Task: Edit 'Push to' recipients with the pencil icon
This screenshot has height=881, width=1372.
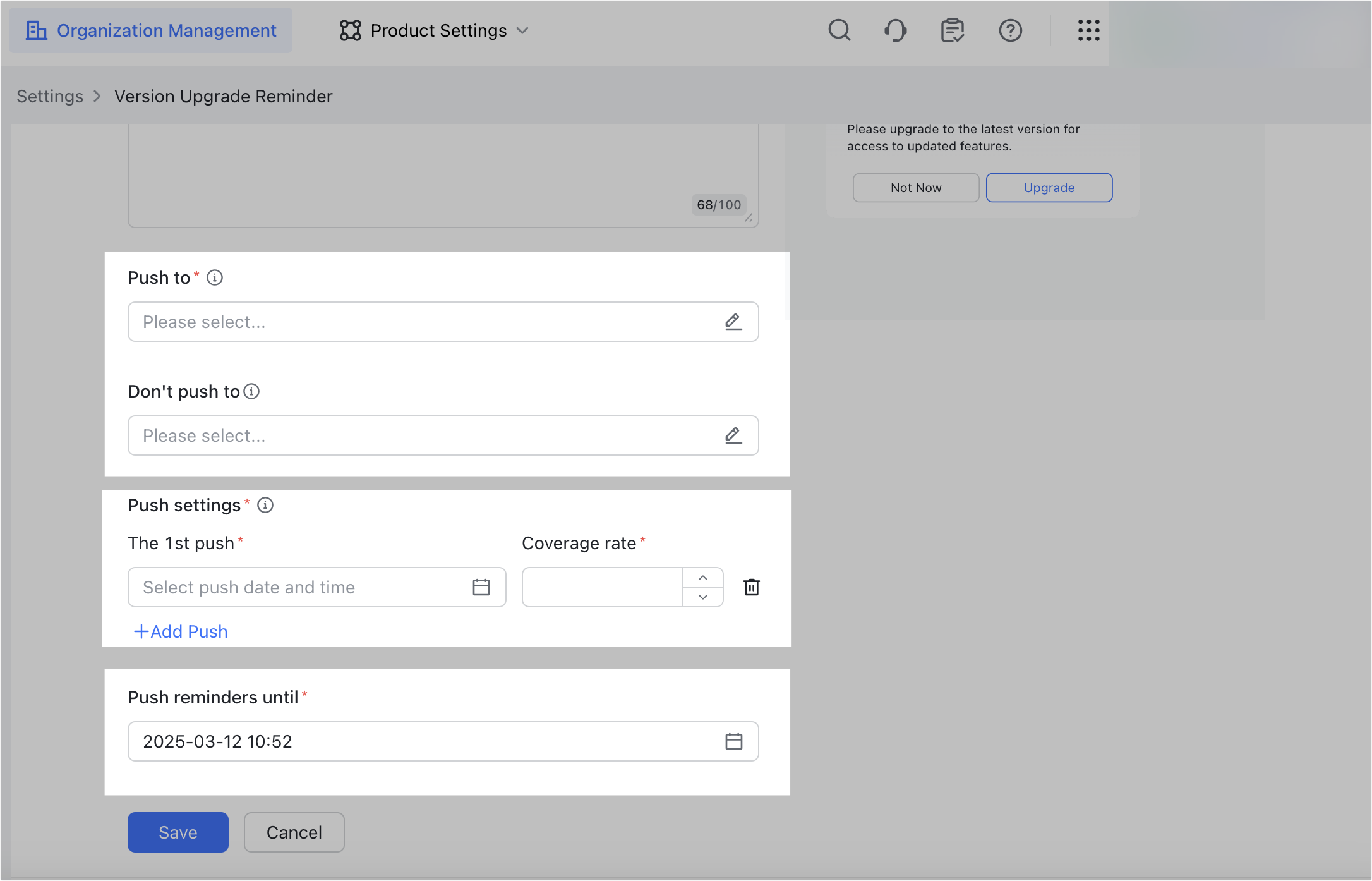Action: tap(733, 322)
